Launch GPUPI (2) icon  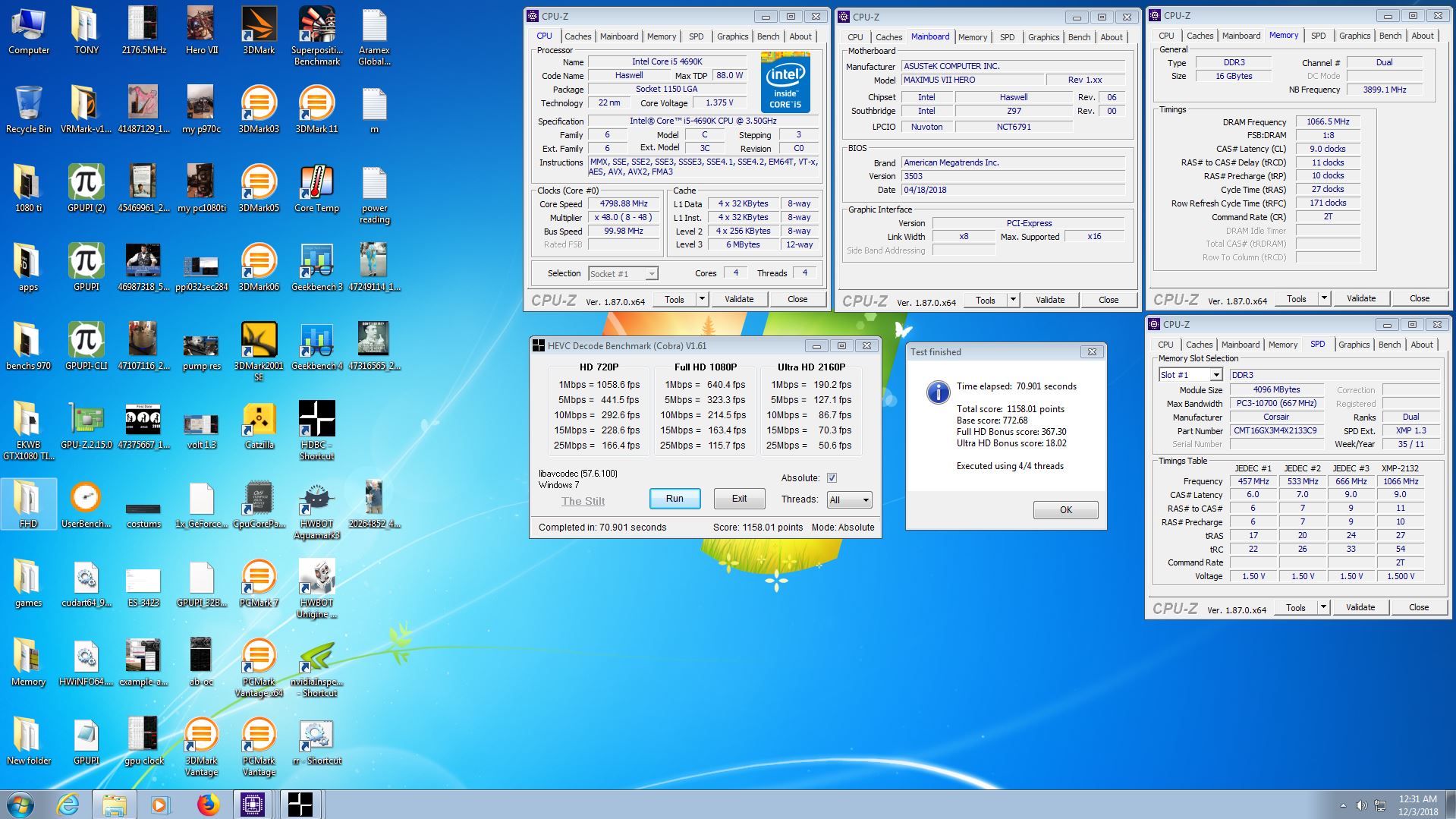pyautogui.click(x=86, y=190)
